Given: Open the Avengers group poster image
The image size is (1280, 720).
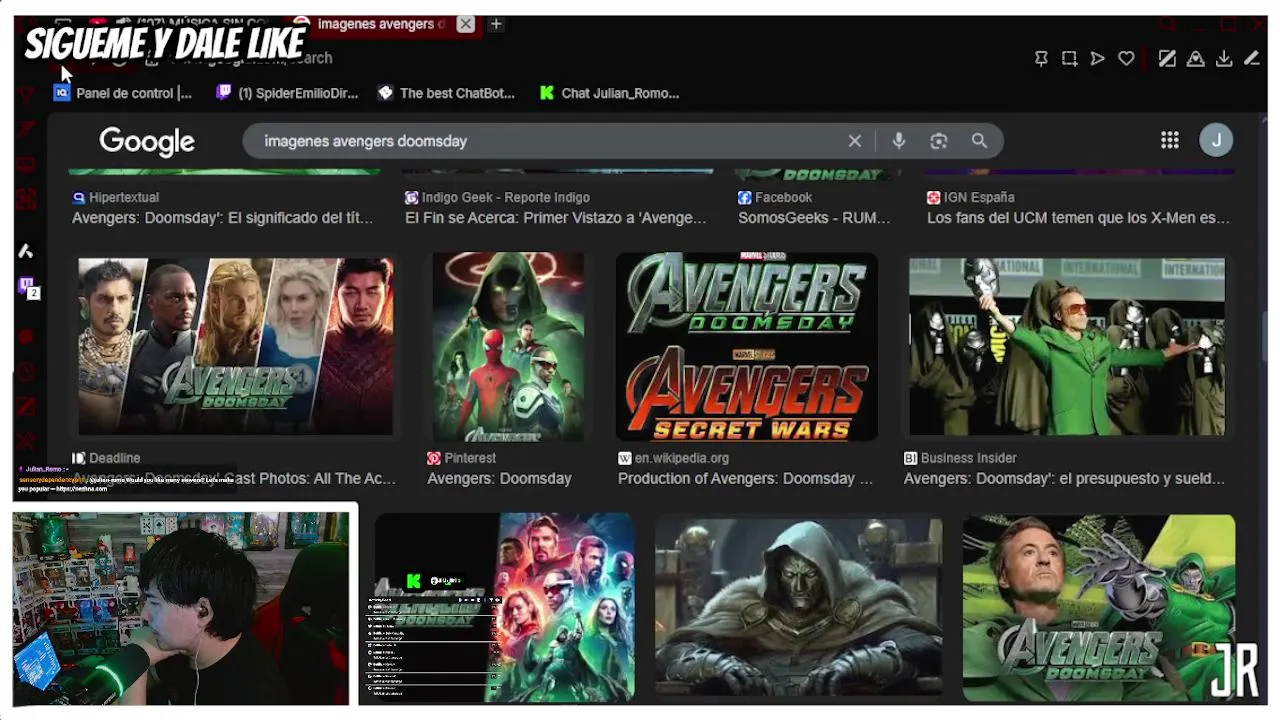Looking at the screenshot, I should point(504,607).
